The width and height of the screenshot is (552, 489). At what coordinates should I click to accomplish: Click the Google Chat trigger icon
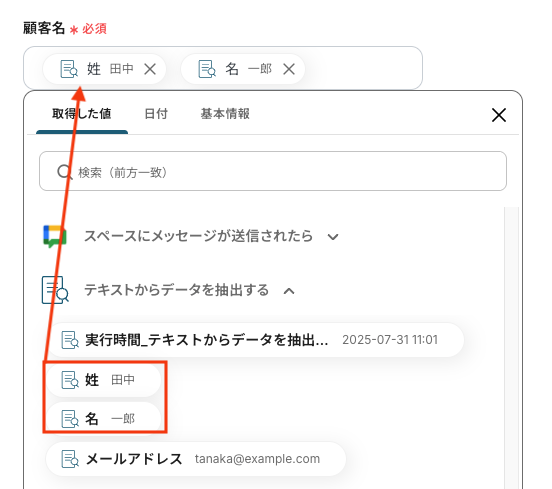pyautogui.click(x=55, y=236)
